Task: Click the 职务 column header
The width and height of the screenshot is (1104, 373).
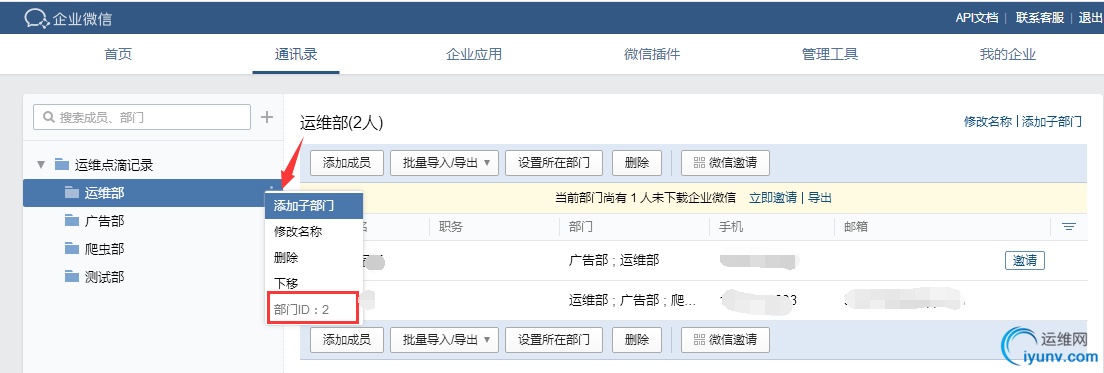Action: tap(451, 227)
